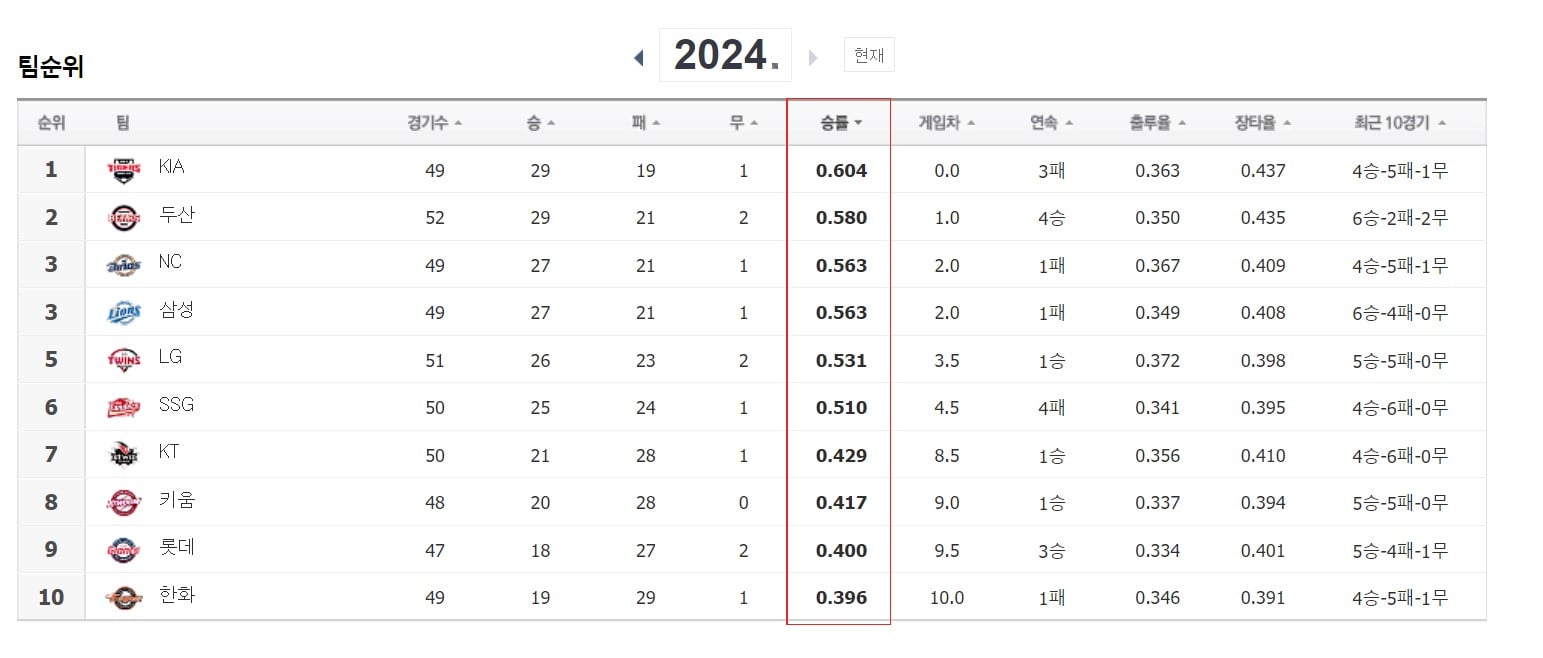This screenshot has width=1543, height=658.
Task: Sort table by 장타율 column
Action: click(1263, 123)
